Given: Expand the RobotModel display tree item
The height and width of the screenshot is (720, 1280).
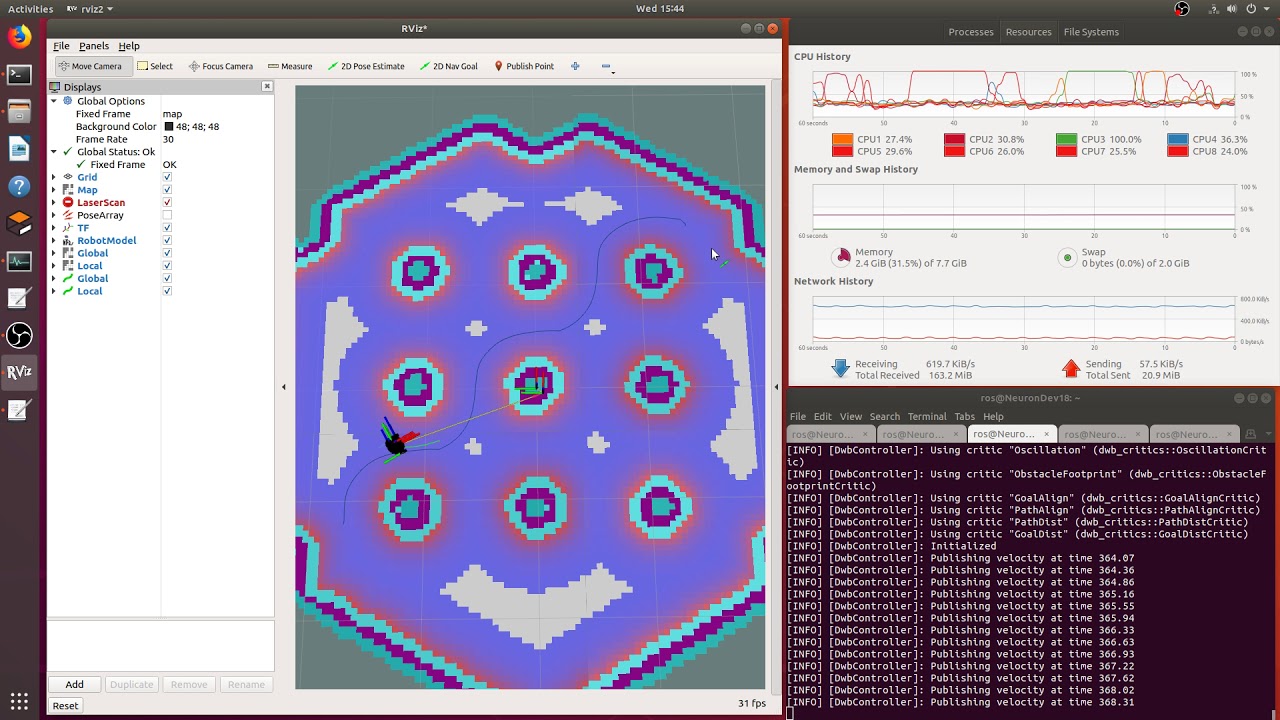Looking at the screenshot, I should (54, 240).
